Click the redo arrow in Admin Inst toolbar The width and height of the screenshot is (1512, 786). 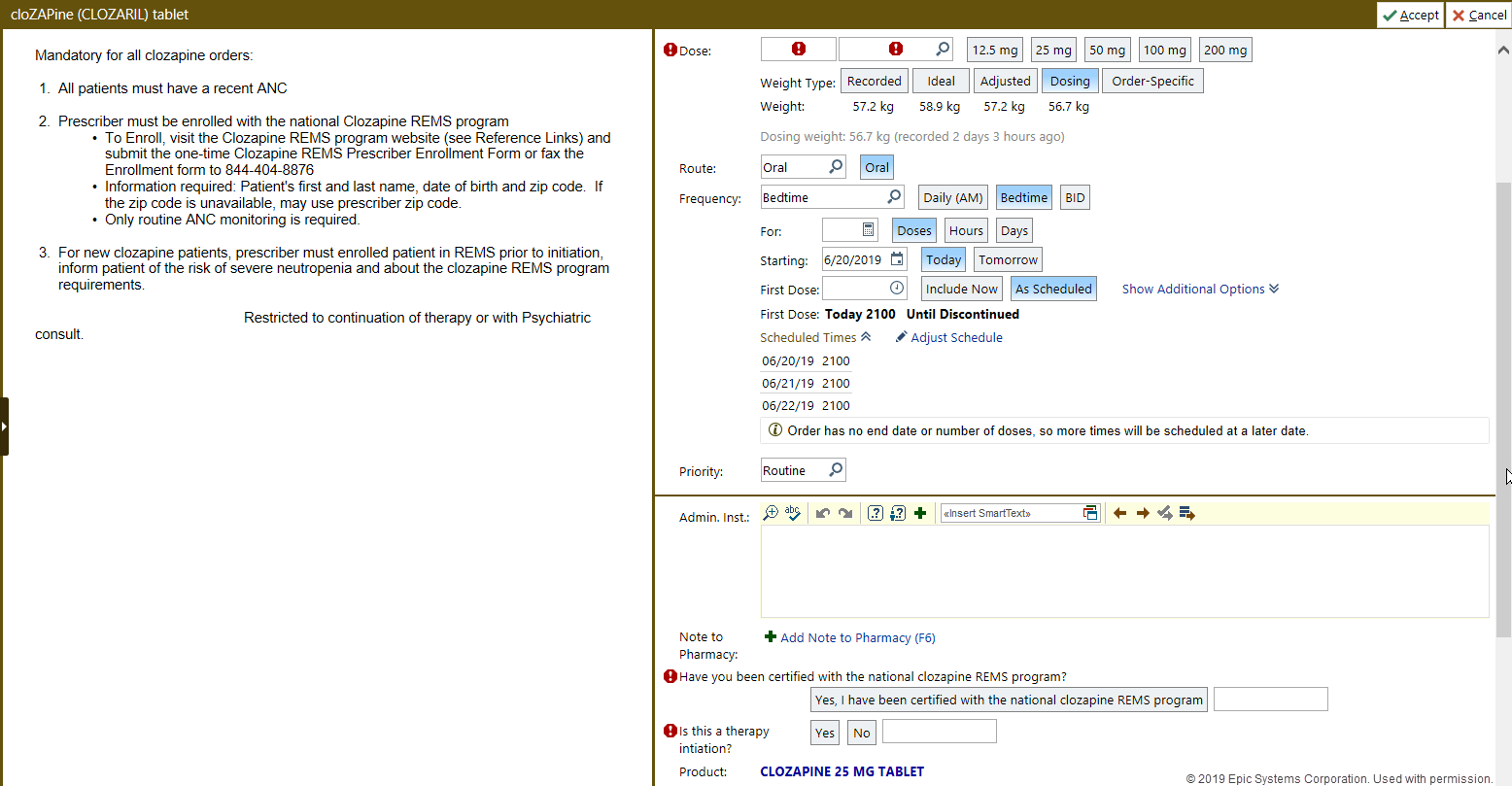845,513
